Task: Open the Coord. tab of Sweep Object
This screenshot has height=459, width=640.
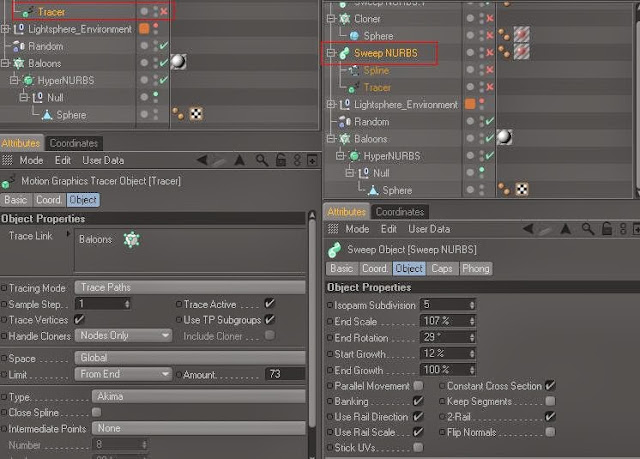Action: click(x=375, y=268)
